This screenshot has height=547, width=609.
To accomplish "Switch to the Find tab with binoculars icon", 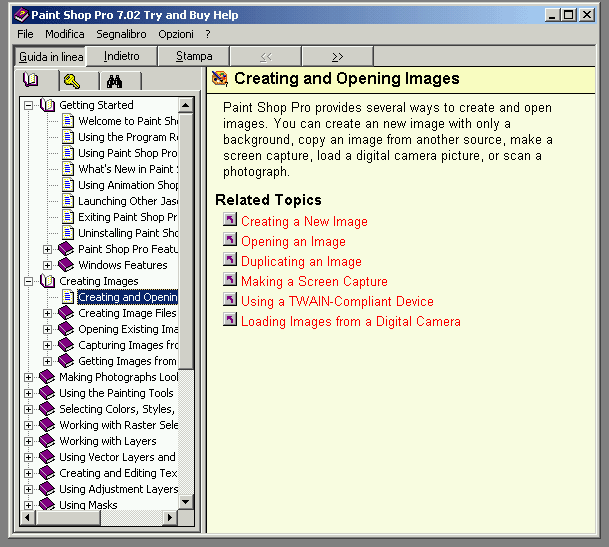I will [115, 82].
